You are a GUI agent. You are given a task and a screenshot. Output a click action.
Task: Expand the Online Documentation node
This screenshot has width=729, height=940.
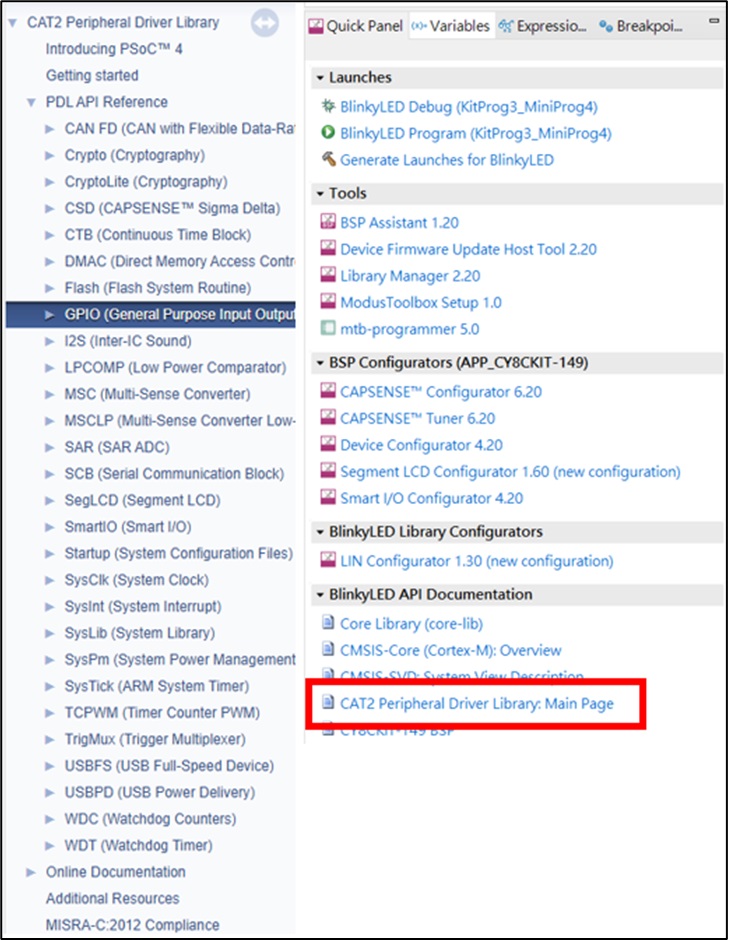coord(31,872)
